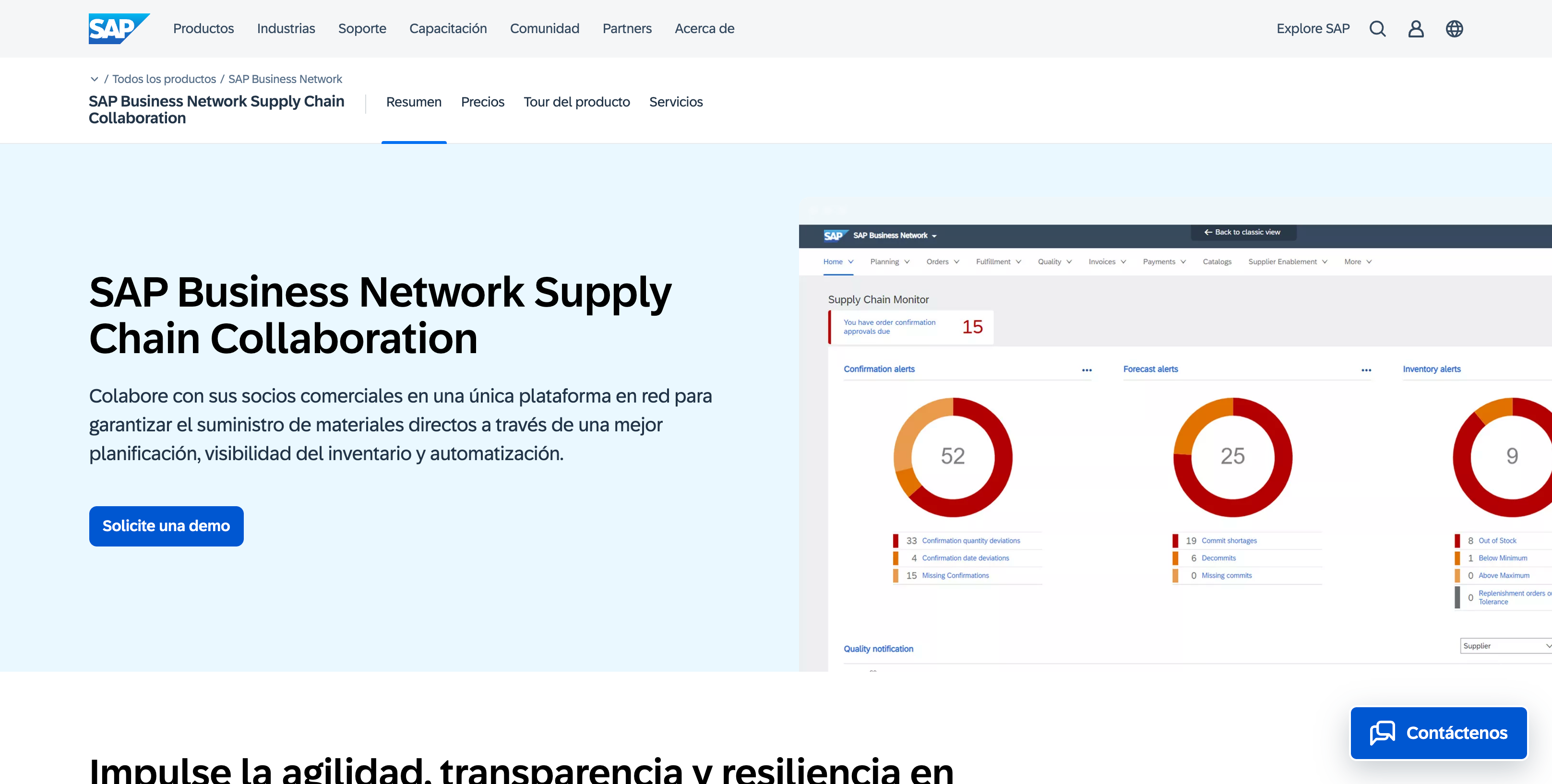Open Missing Confirmations link
The image size is (1552, 784).
click(955, 576)
